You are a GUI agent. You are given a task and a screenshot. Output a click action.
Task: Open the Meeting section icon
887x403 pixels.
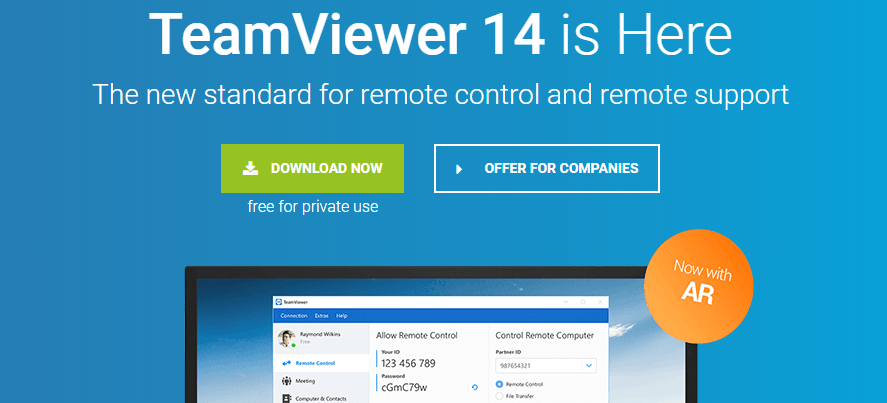[x=286, y=381]
